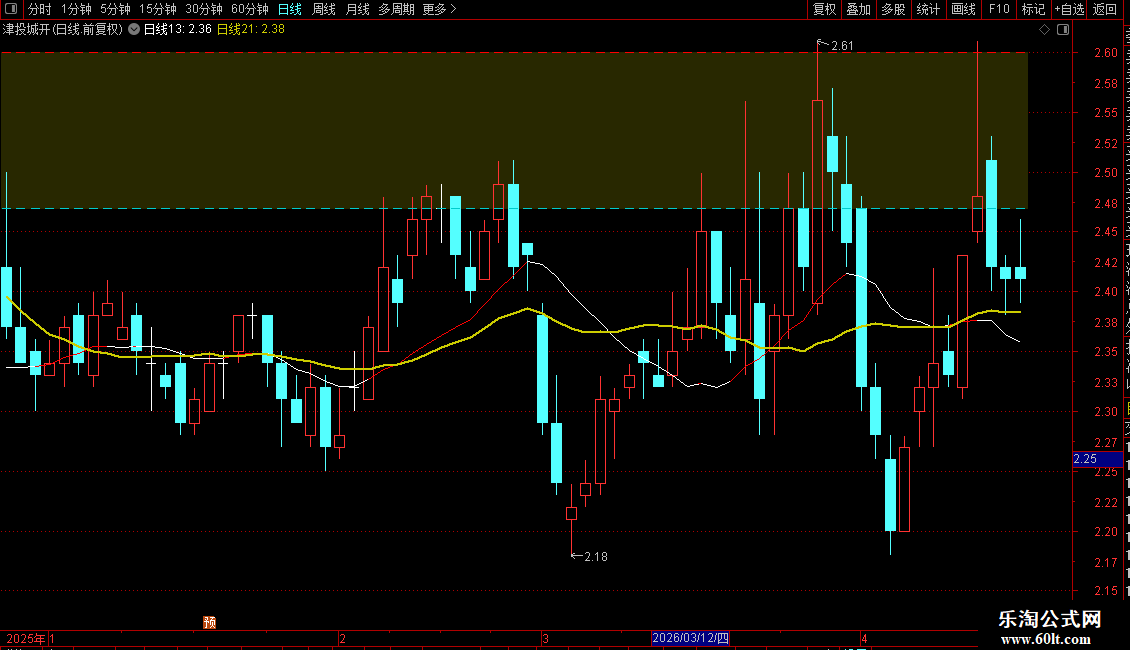Image resolution: width=1130 pixels, height=650 pixels.
Task: Click the orange 预 marker on the time axis
Action: click(x=210, y=622)
